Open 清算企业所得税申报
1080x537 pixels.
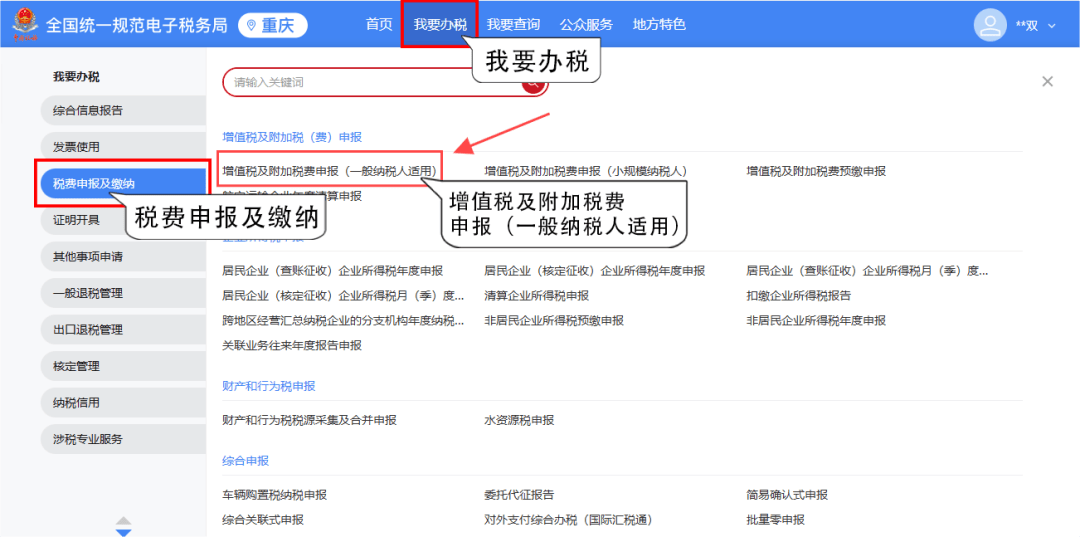(x=537, y=295)
